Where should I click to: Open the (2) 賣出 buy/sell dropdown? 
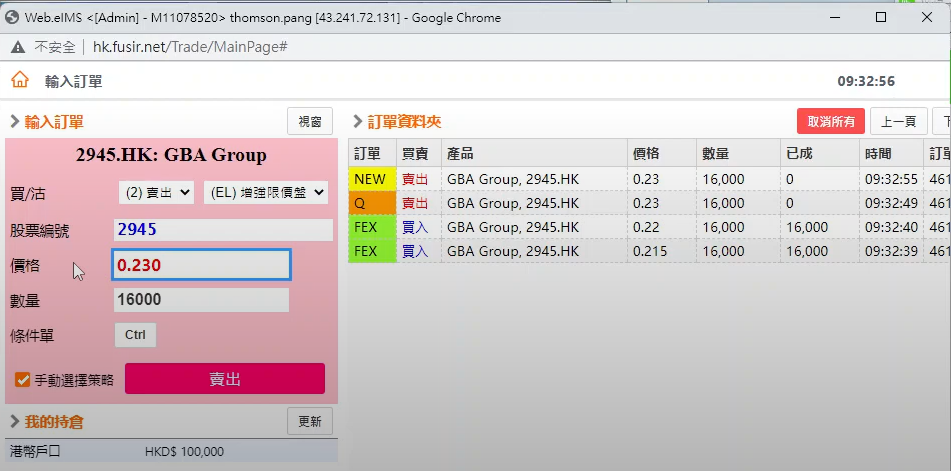point(156,193)
